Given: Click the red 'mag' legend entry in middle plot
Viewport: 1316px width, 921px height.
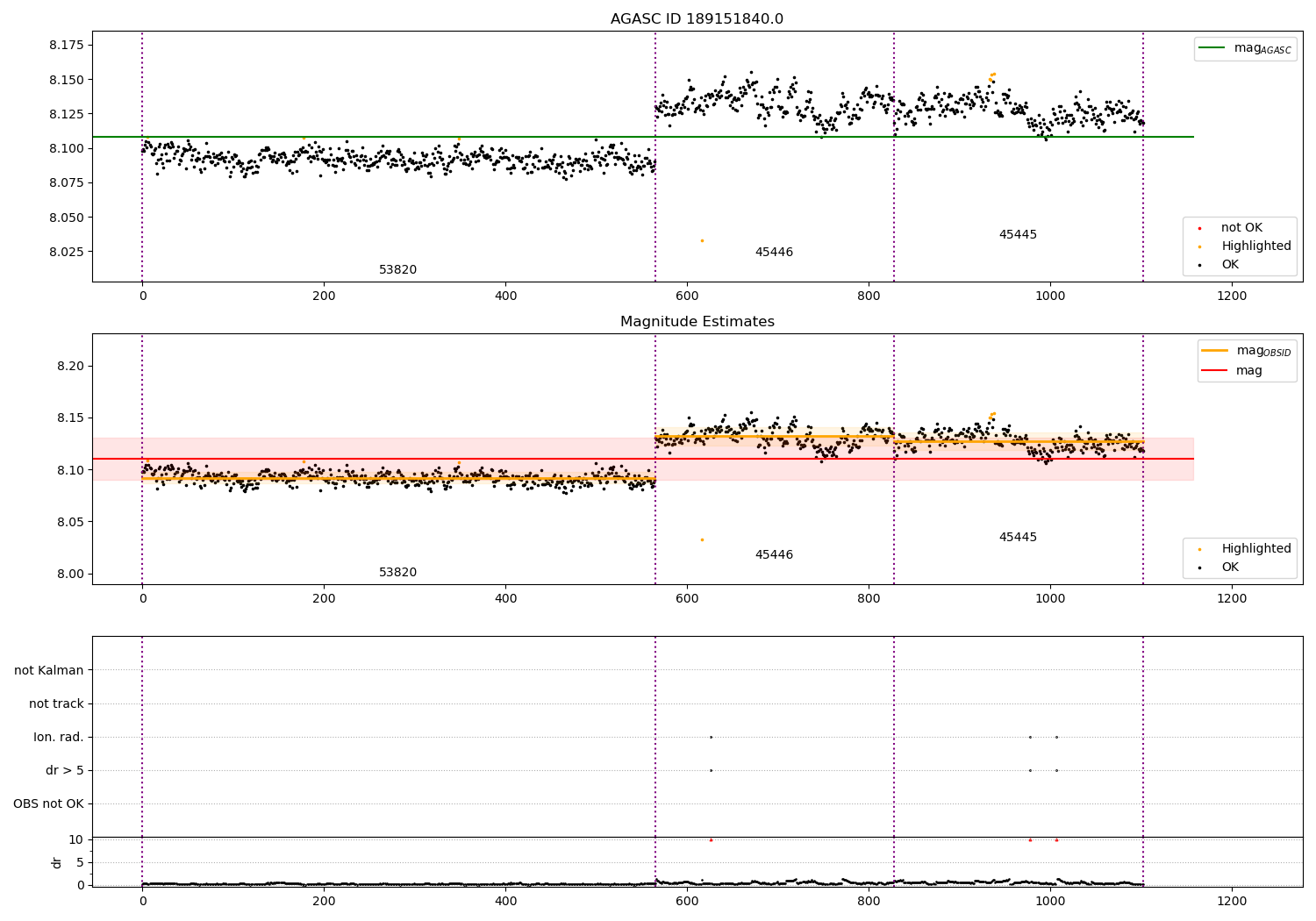Looking at the screenshot, I should pyautogui.click(x=1233, y=370).
